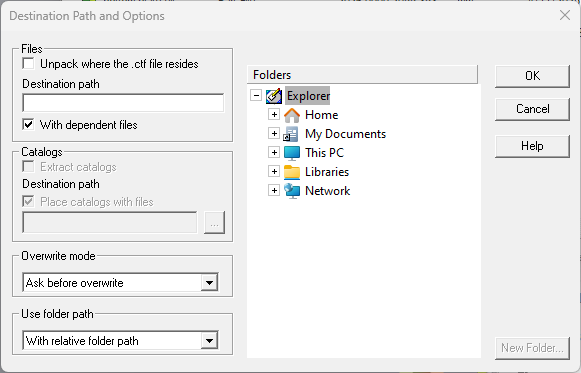Viewport: 581px width, 373px height.
Task: Click the Home house icon
Action: pyautogui.click(x=292, y=115)
